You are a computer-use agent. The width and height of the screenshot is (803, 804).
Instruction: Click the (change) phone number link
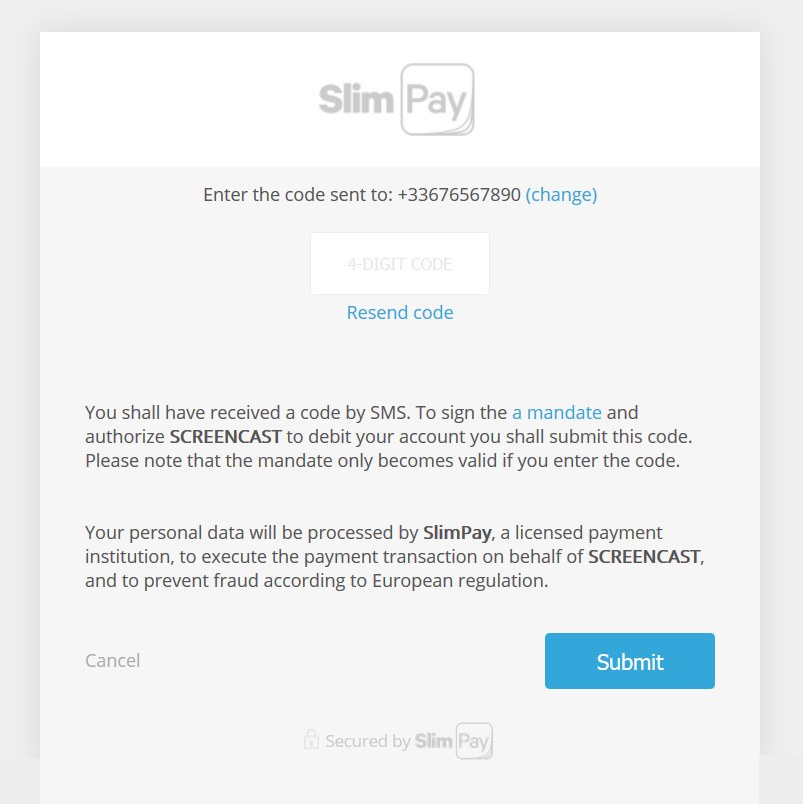[x=561, y=194]
